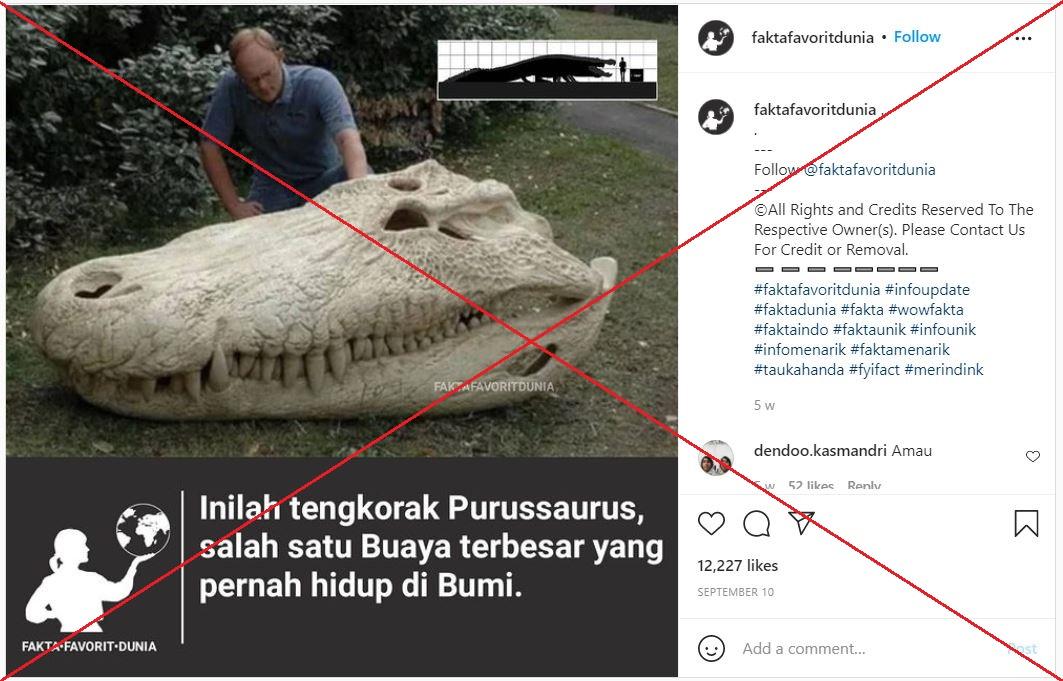Open the #faktadunia hashtag
Viewport: 1063px width, 681px height.
coord(795,310)
